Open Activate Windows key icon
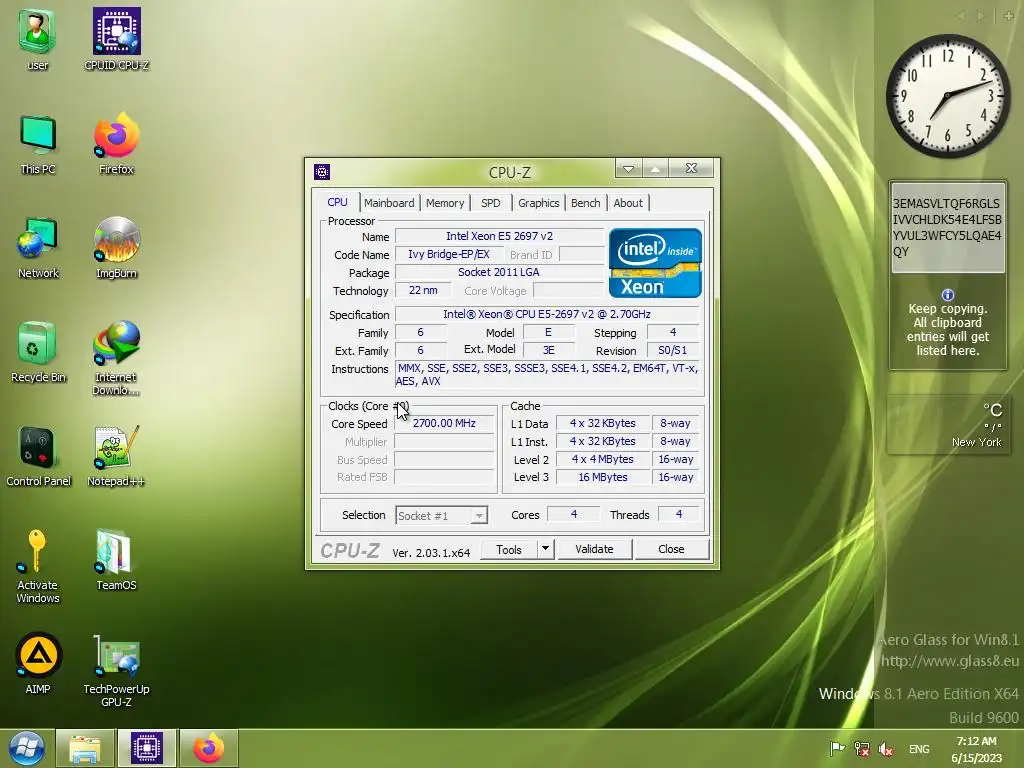This screenshot has width=1024, height=768. (37, 566)
